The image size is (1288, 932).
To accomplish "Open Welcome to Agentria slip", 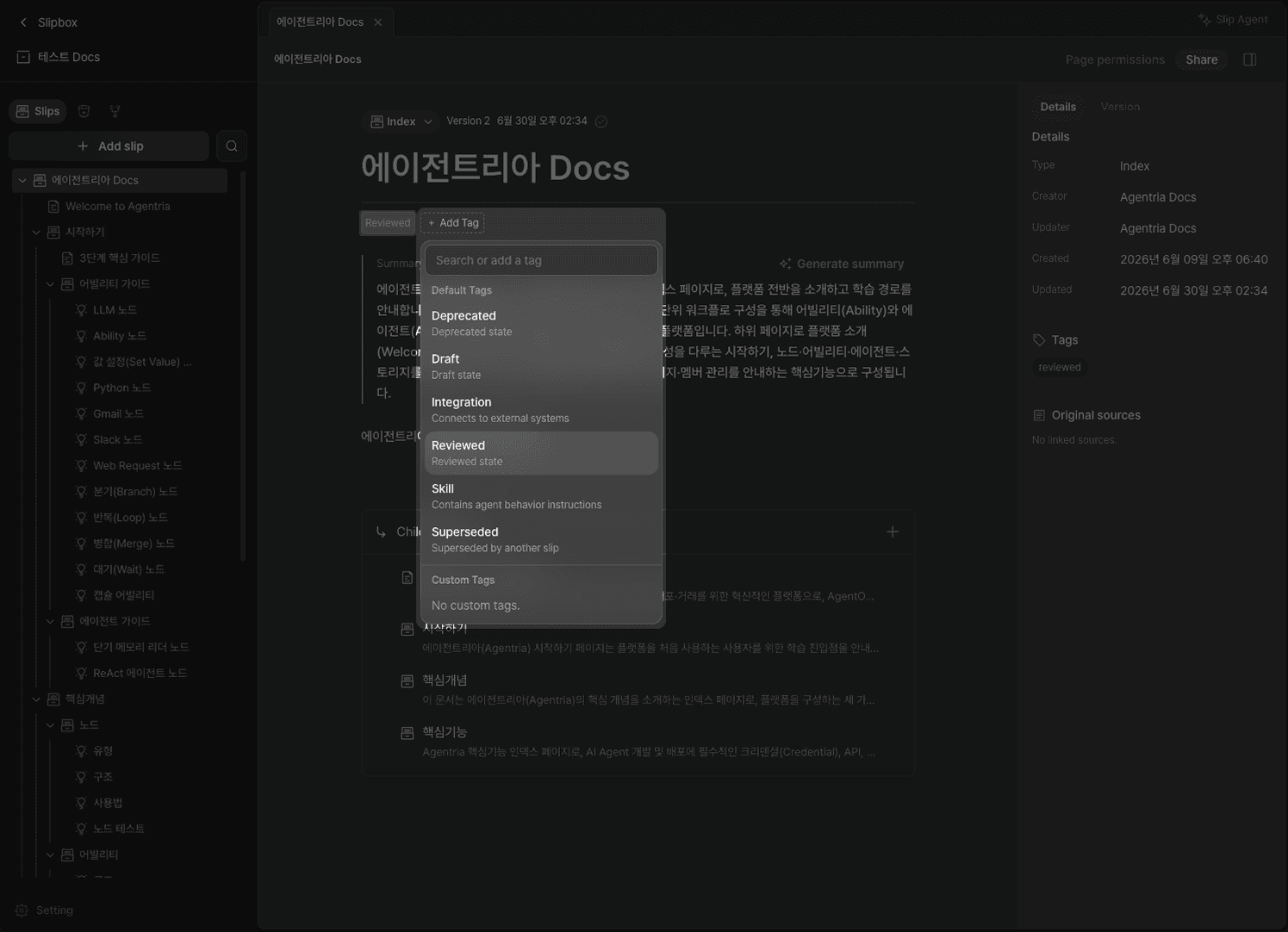I will pyautogui.click(x=118, y=206).
